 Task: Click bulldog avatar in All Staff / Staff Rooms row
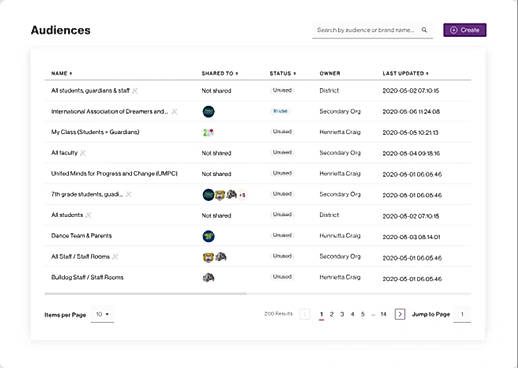pos(221,256)
